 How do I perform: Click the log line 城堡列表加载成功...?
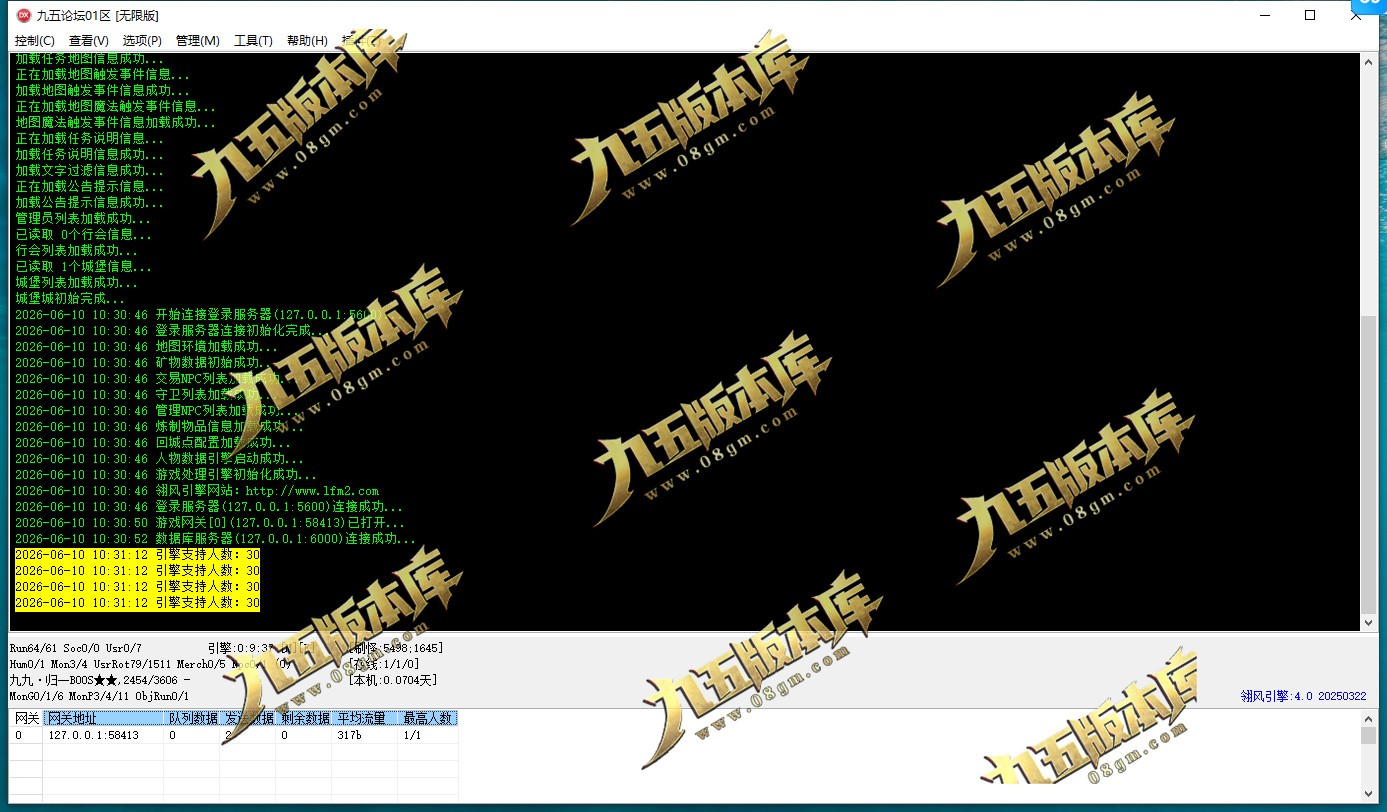[76, 282]
